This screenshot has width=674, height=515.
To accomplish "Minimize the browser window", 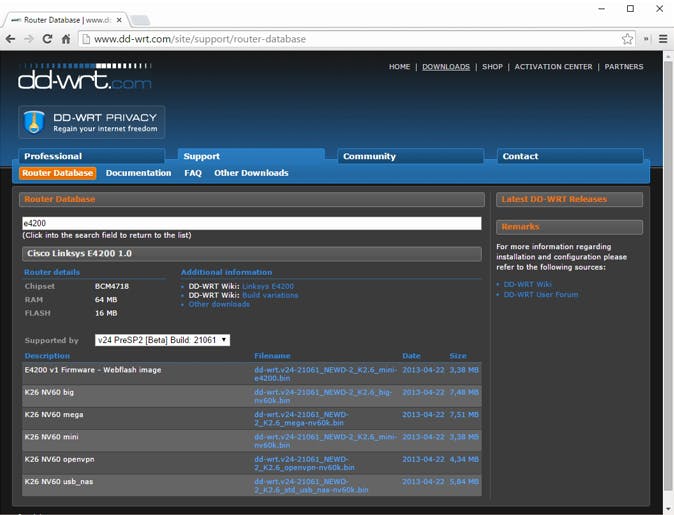I will (x=601, y=9).
